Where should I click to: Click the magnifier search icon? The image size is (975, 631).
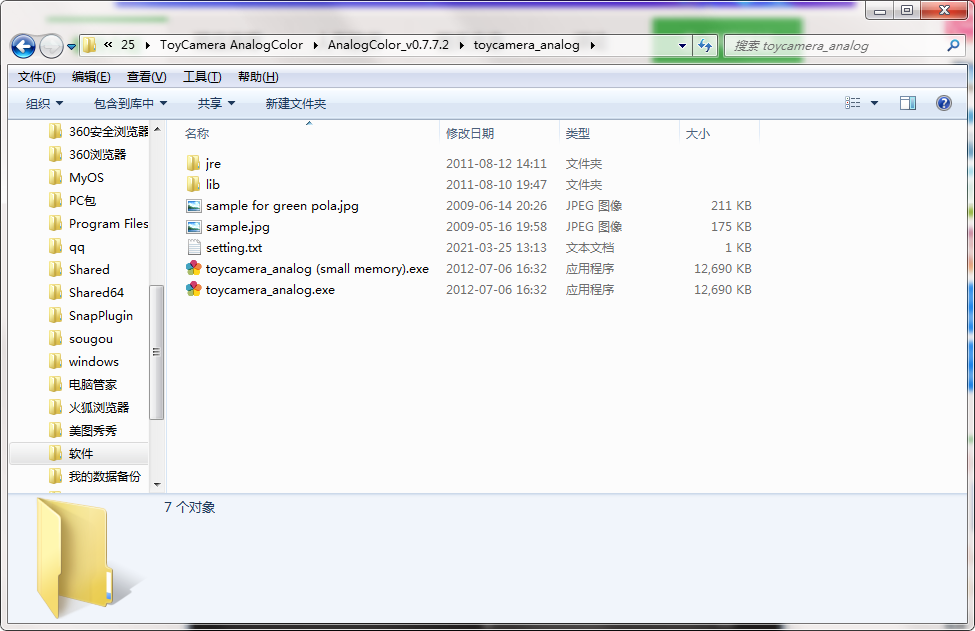(x=953, y=45)
